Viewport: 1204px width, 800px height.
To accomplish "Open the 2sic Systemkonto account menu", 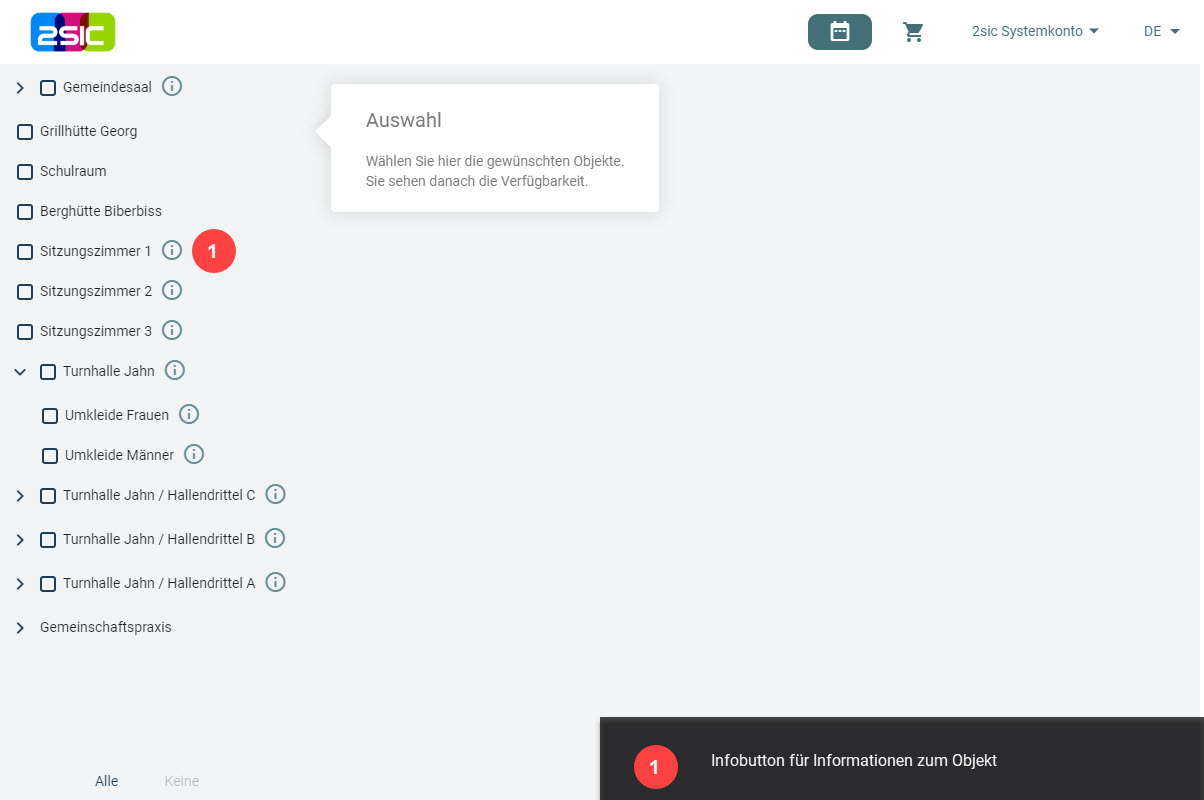I will [x=1035, y=31].
